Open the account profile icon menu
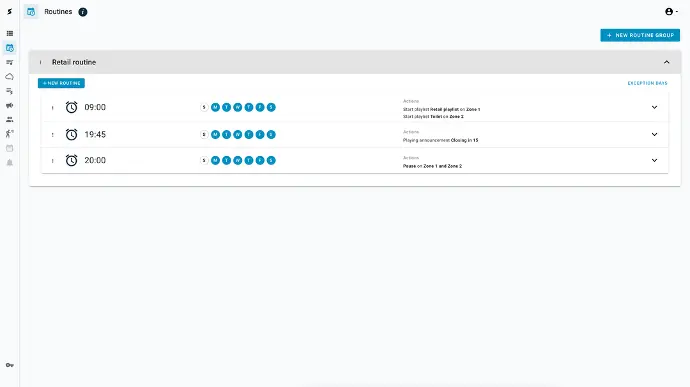This screenshot has width=690, height=387. (671, 12)
